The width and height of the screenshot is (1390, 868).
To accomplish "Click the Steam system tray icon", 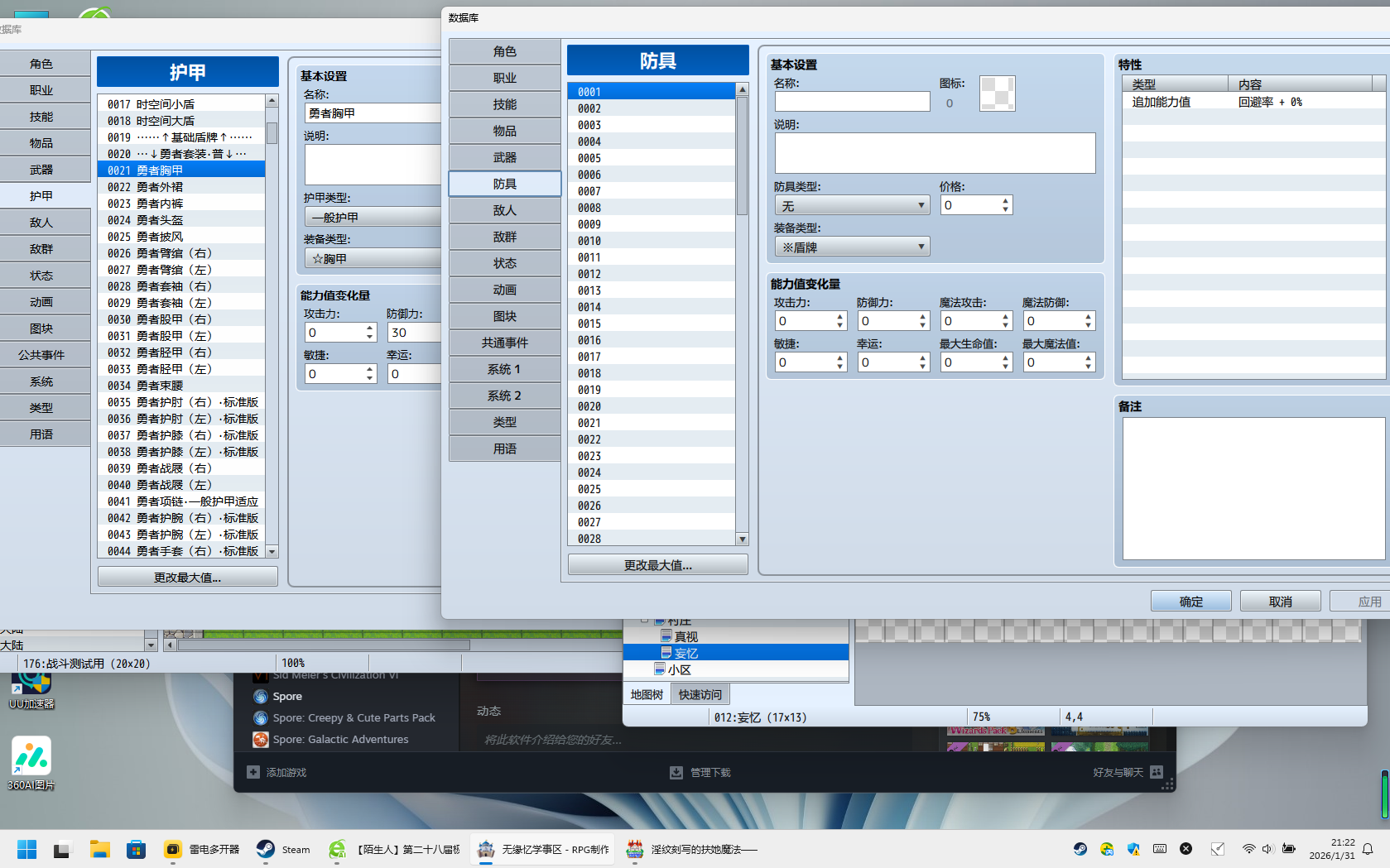I will 1080,849.
